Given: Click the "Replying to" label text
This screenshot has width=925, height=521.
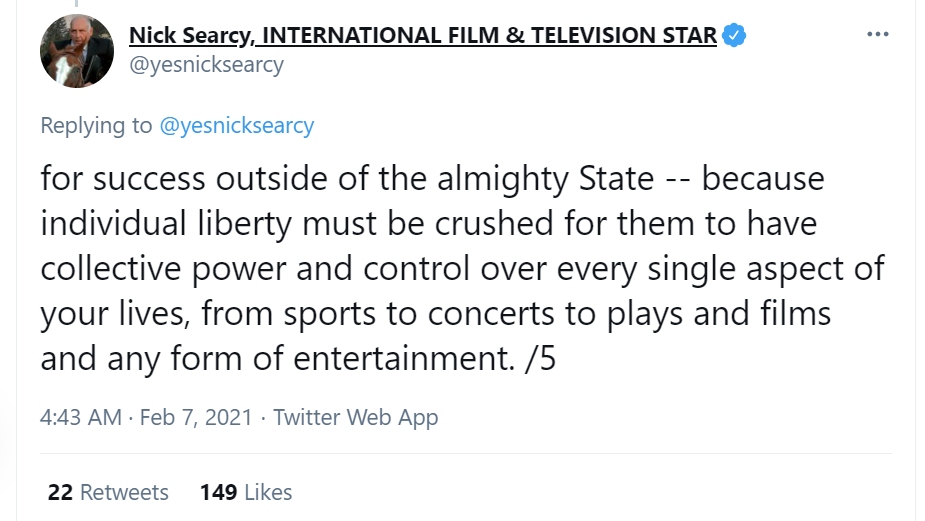Looking at the screenshot, I should click(x=96, y=125).
